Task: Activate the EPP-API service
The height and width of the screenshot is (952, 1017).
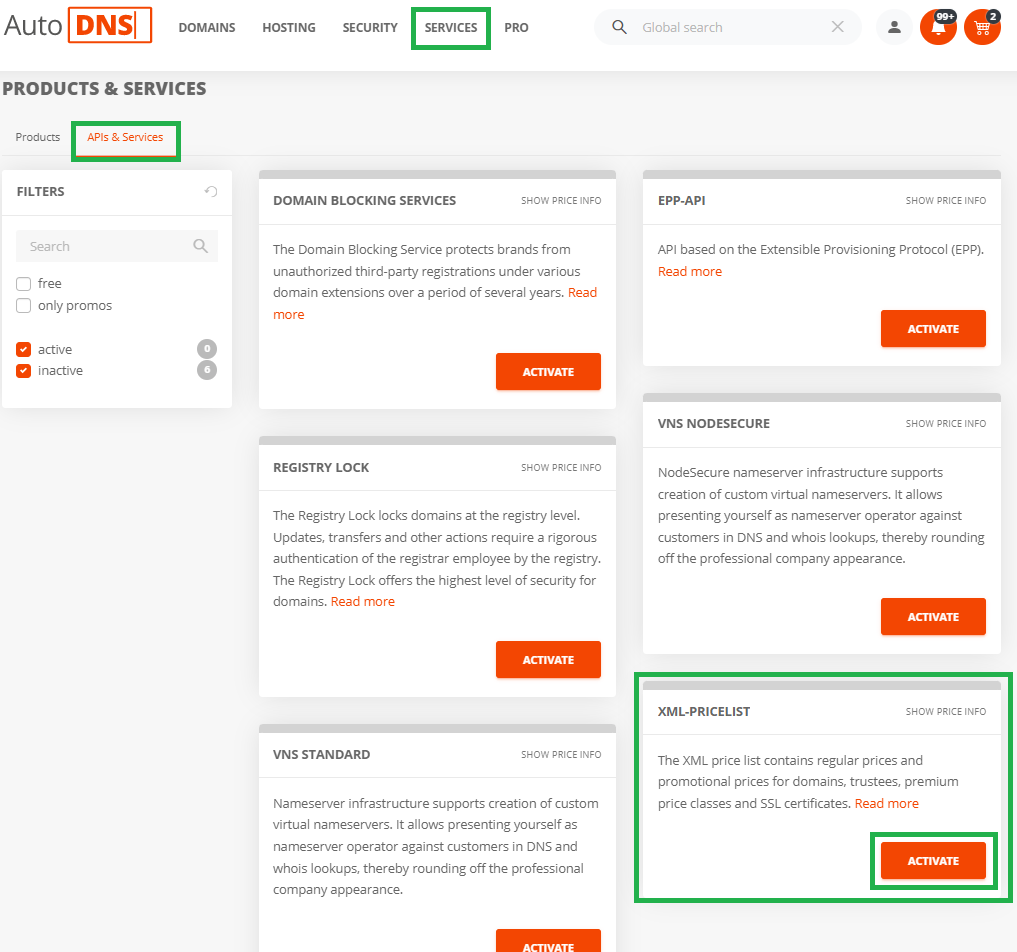Action: click(x=933, y=329)
